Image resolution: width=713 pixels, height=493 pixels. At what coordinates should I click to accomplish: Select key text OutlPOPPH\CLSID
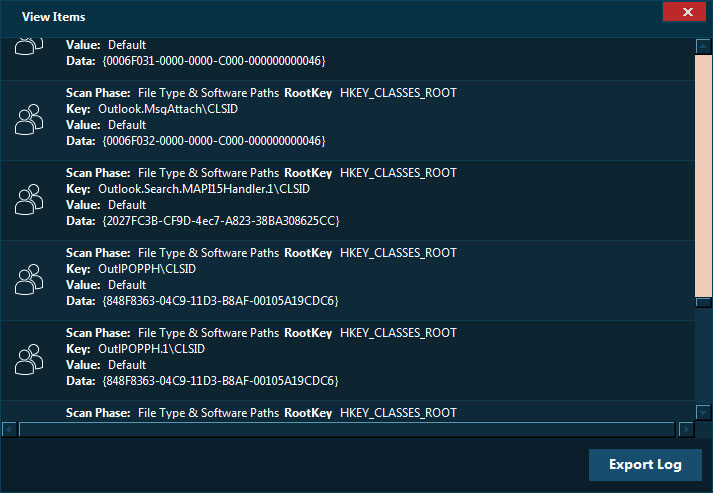(147, 269)
